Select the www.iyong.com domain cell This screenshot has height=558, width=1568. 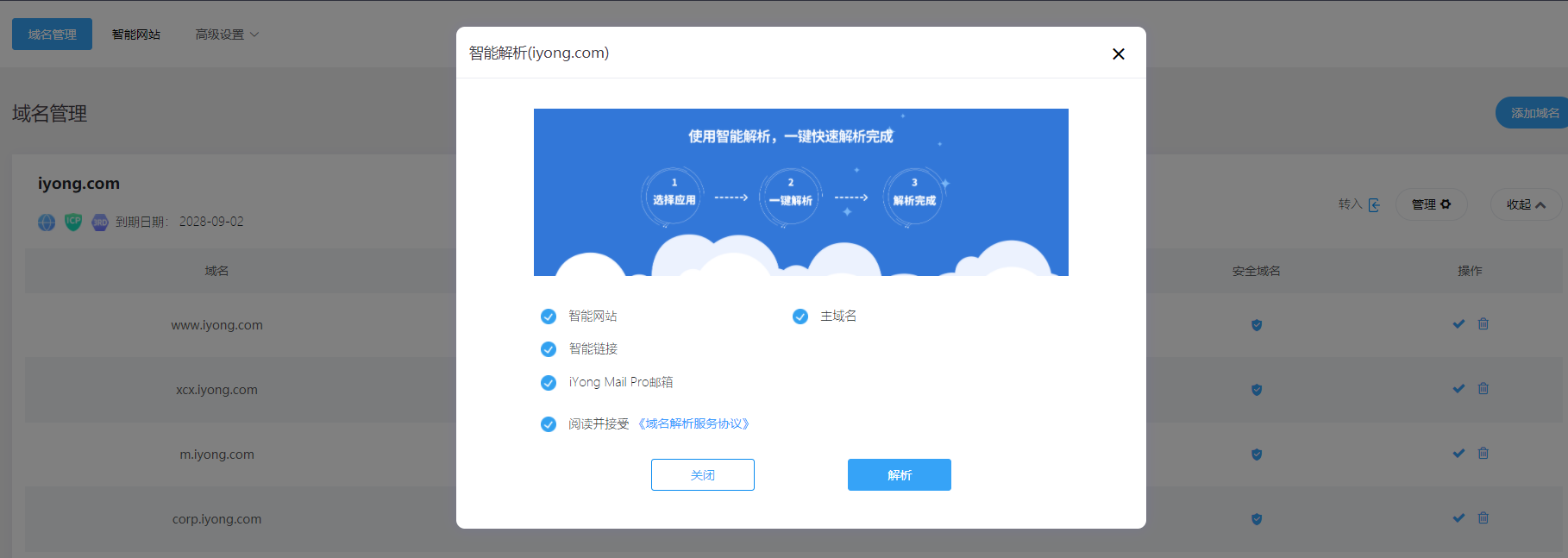click(216, 325)
